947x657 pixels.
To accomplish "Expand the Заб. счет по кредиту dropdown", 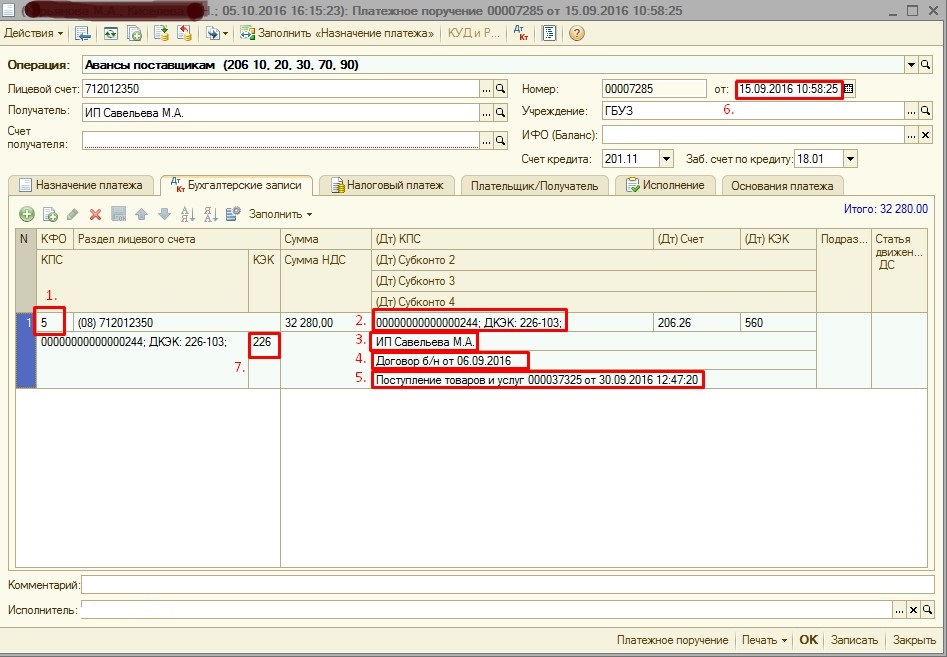I will 850,159.
